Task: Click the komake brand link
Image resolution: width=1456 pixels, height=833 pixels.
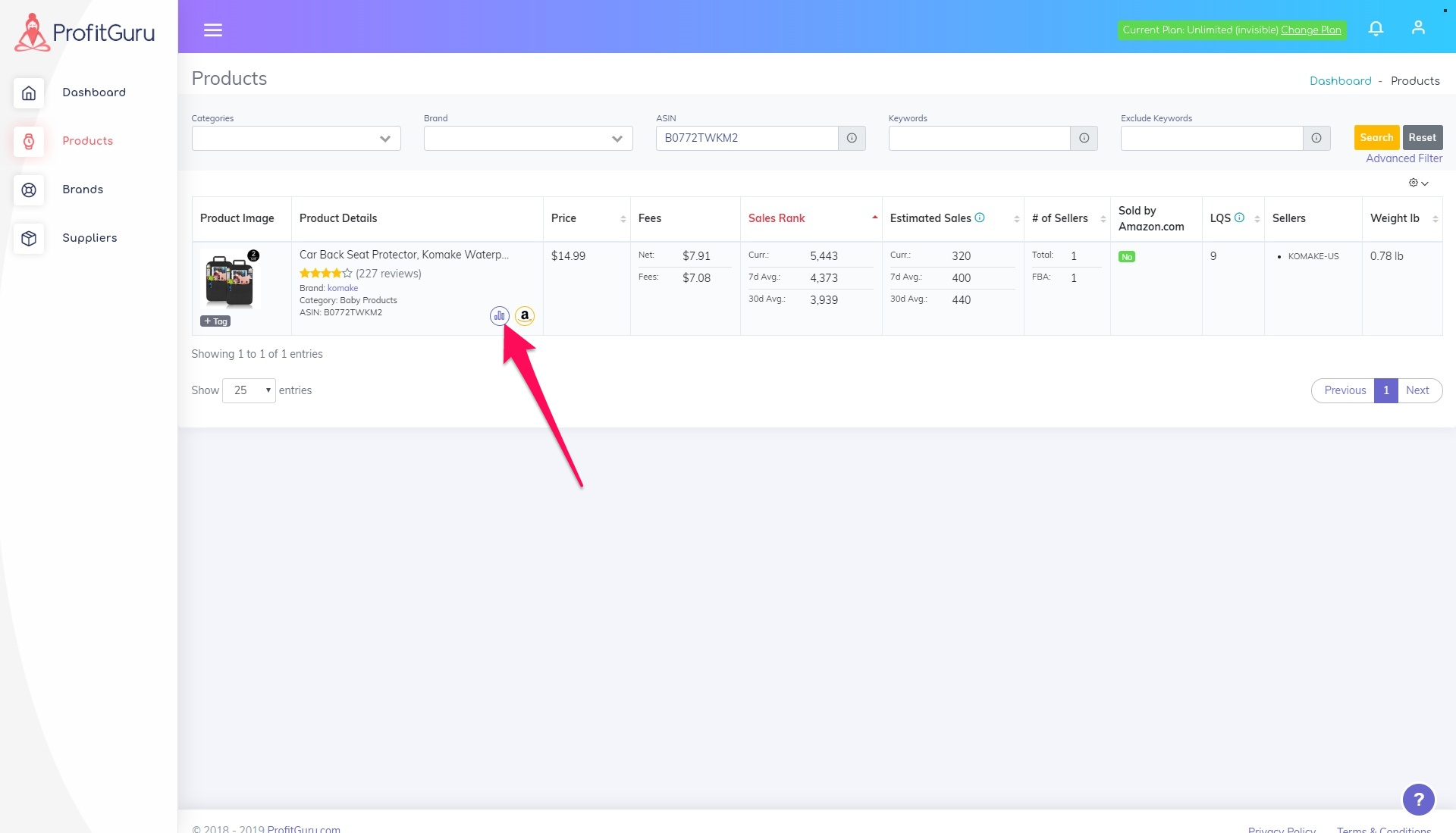Action: click(x=343, y=288)
